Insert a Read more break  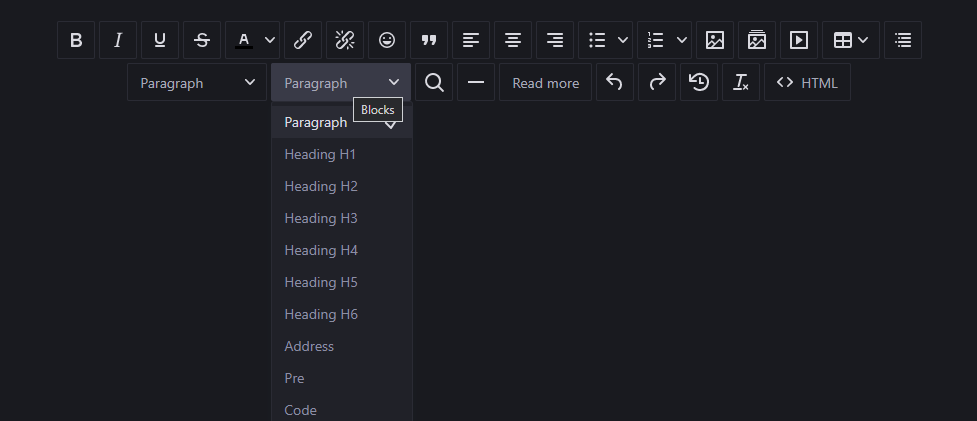pyautogui.click(x=545, y=82)
